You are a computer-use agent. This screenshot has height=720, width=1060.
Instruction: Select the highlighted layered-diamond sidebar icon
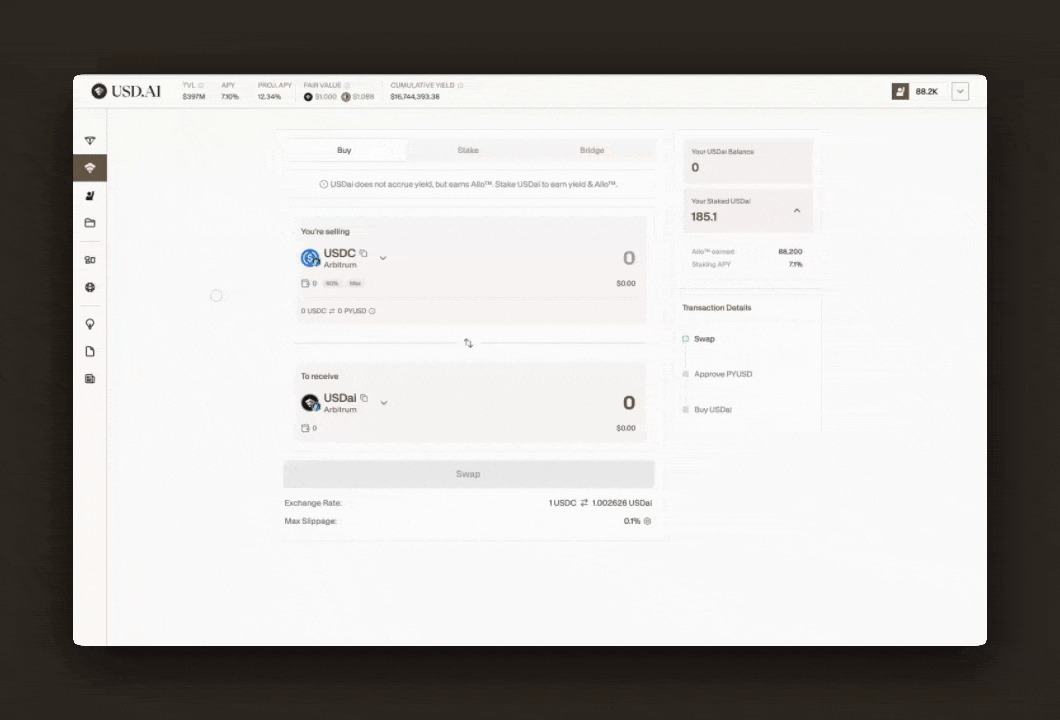click(90, 168)
